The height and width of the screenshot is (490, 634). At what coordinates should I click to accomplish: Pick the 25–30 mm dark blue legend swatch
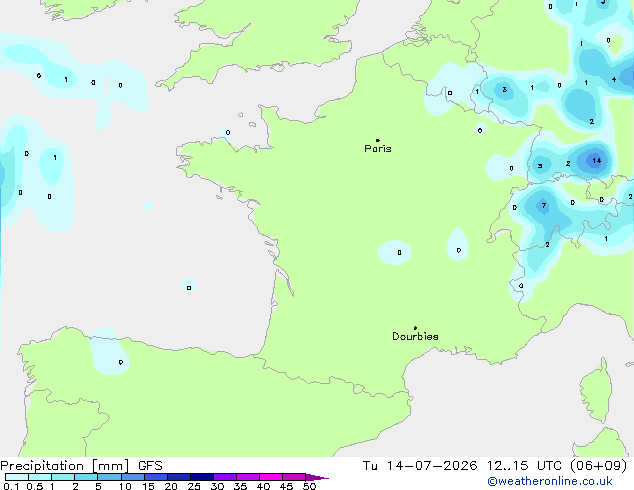click(x=202, y=477)
